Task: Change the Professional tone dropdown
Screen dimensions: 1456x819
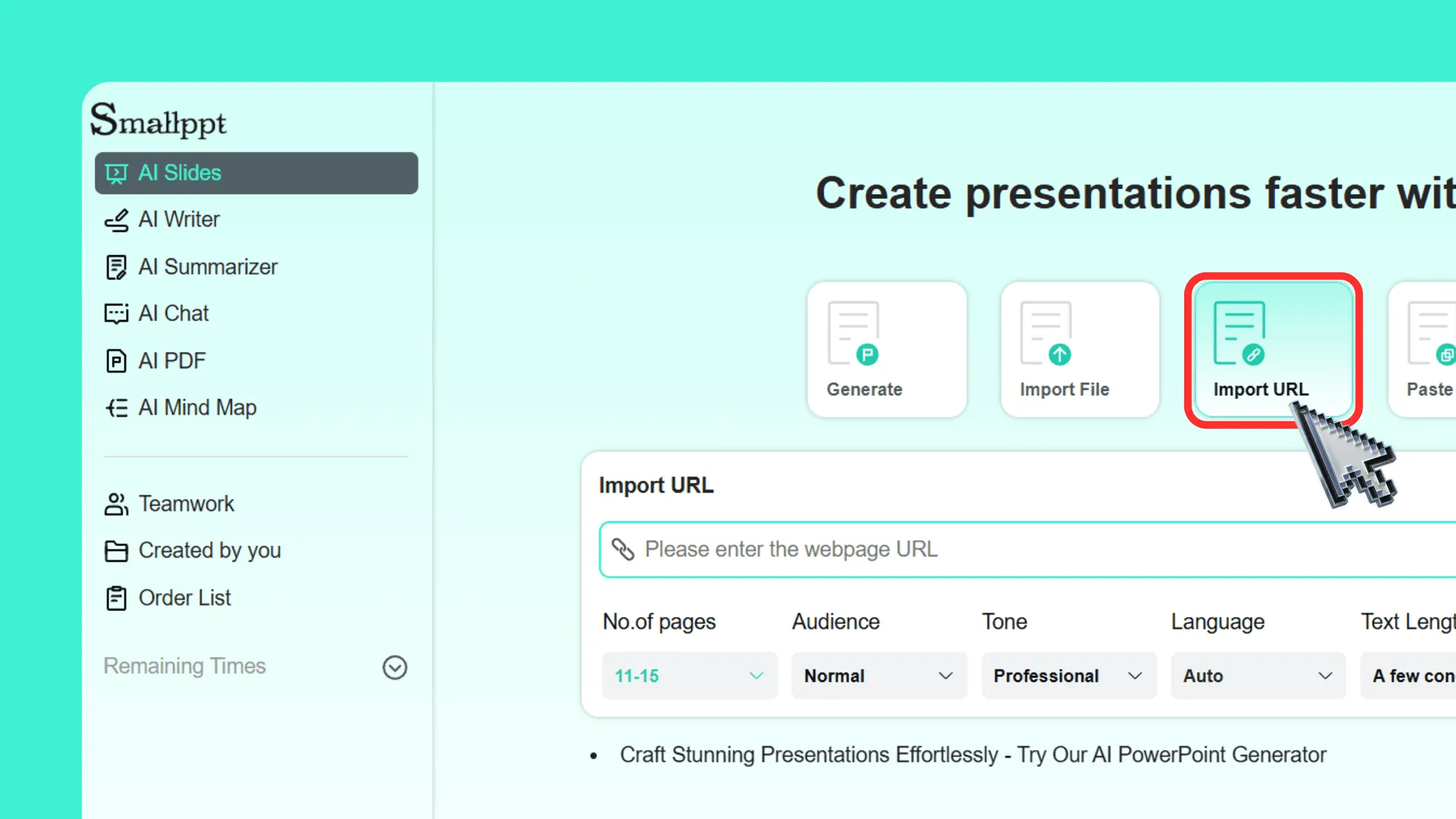Action: point(1068,676)
